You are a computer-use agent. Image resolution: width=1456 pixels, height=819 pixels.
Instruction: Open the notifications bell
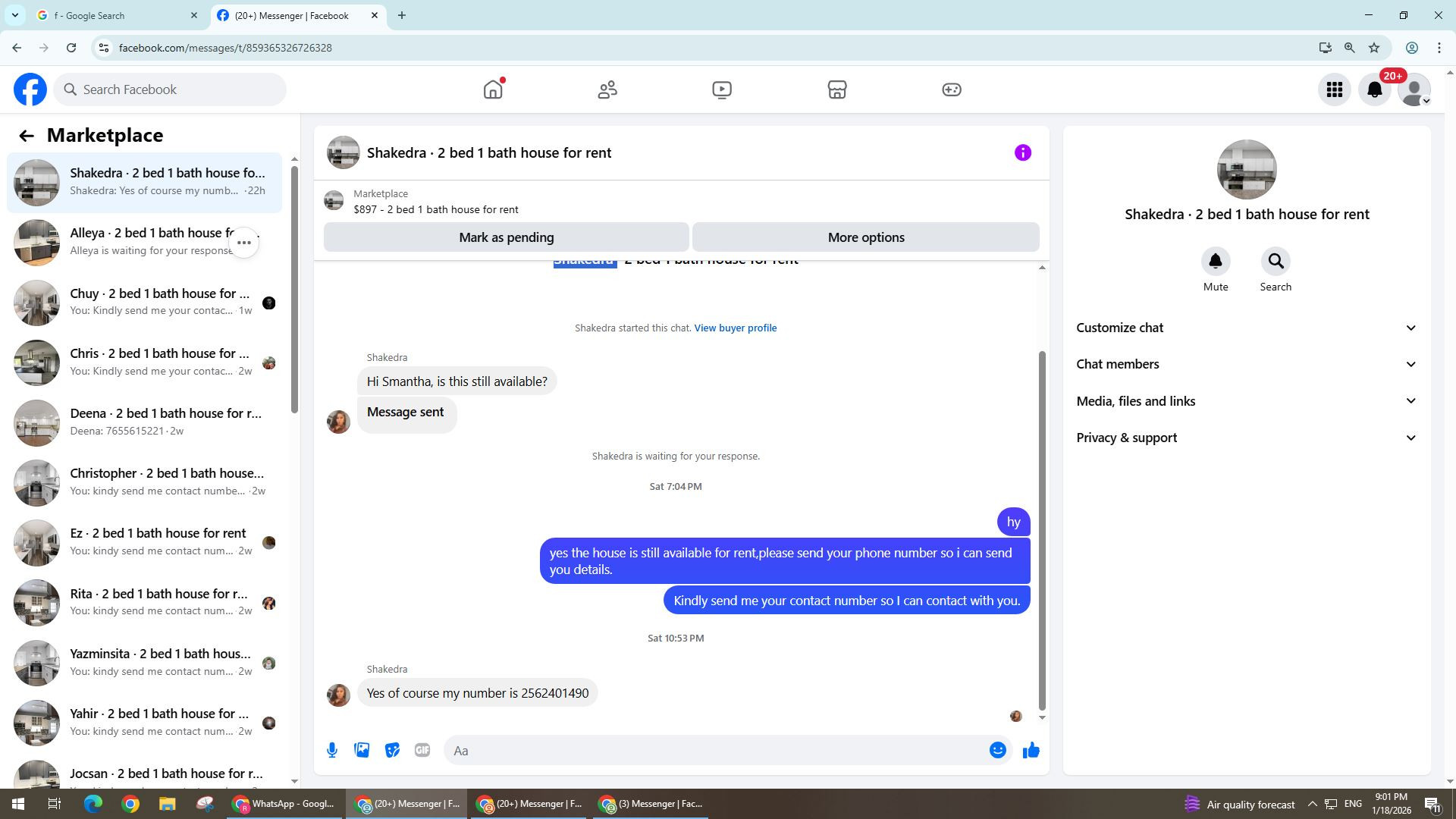[1374, 89]
